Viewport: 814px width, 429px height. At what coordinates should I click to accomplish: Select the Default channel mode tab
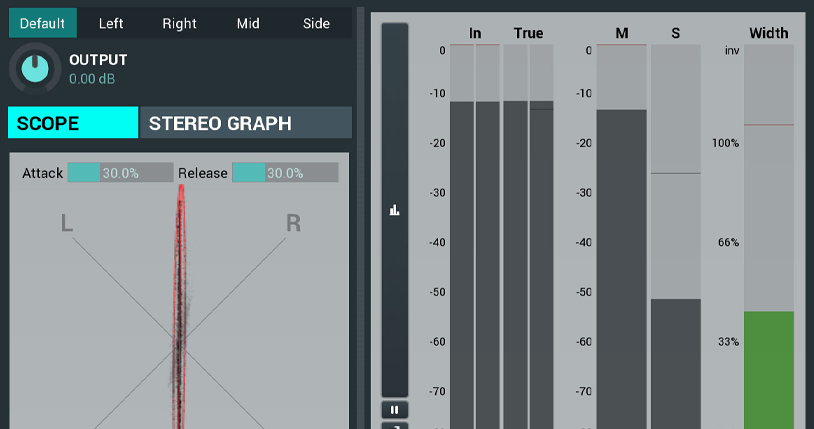[x=42, y=23]
